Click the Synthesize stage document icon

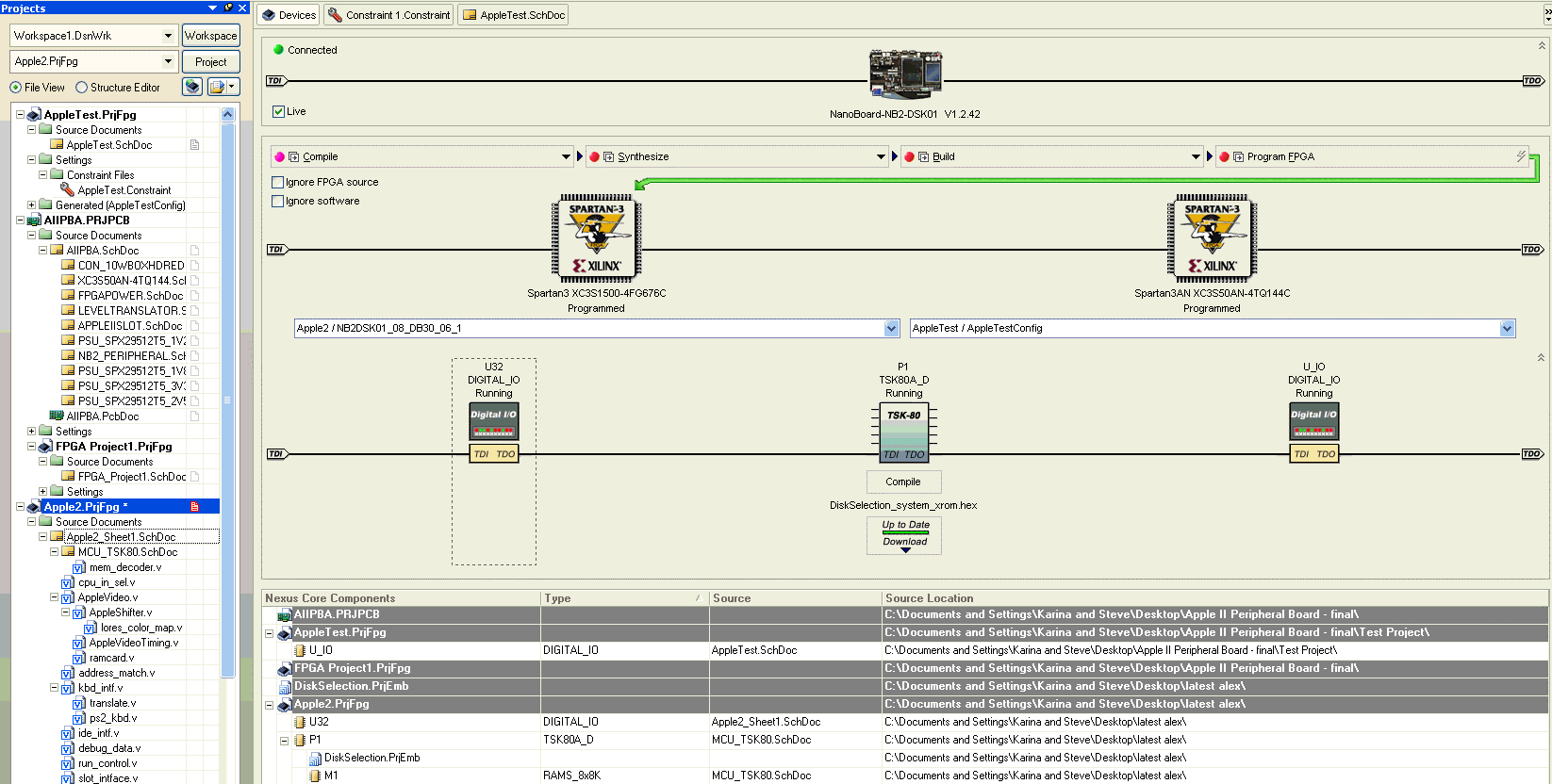pos(609,157)
